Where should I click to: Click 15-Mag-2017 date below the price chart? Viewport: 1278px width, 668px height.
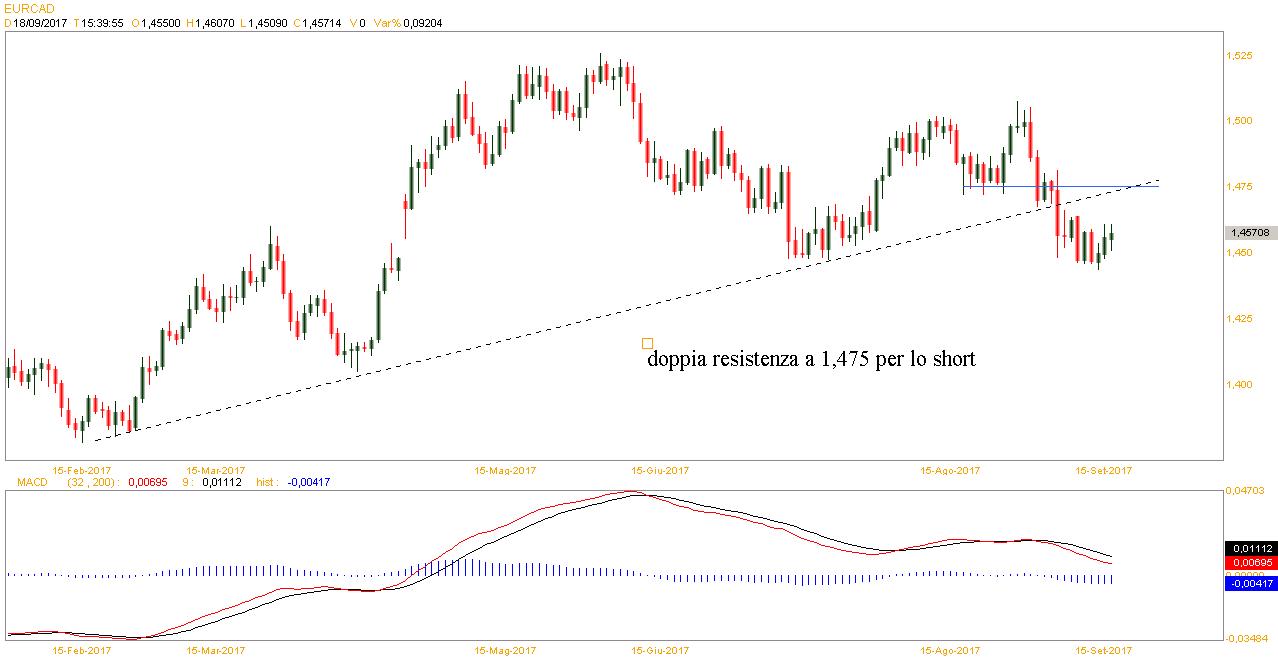coord(507,470)
